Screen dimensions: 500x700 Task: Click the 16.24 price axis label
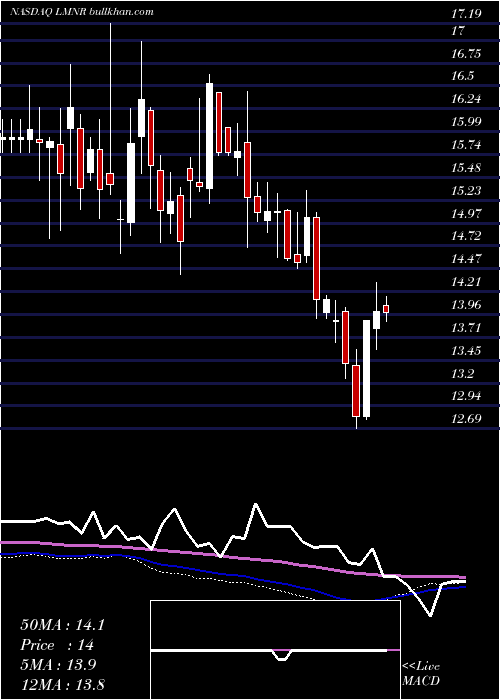point(466,99)
